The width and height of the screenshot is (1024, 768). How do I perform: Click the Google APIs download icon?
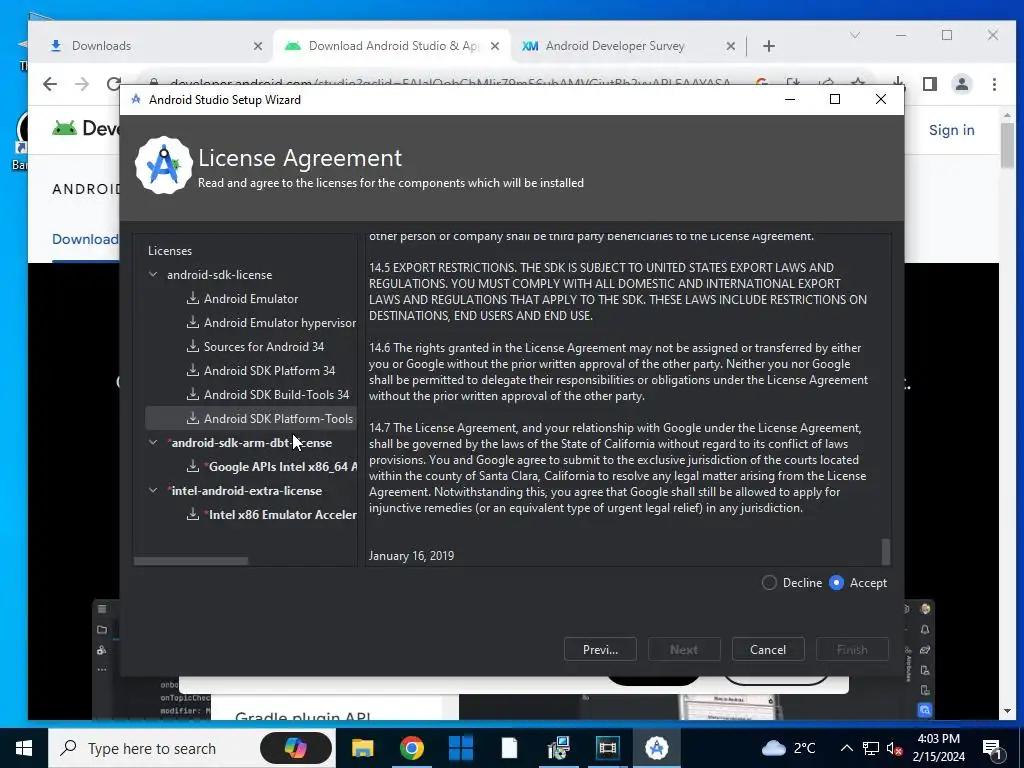point(193,466)
